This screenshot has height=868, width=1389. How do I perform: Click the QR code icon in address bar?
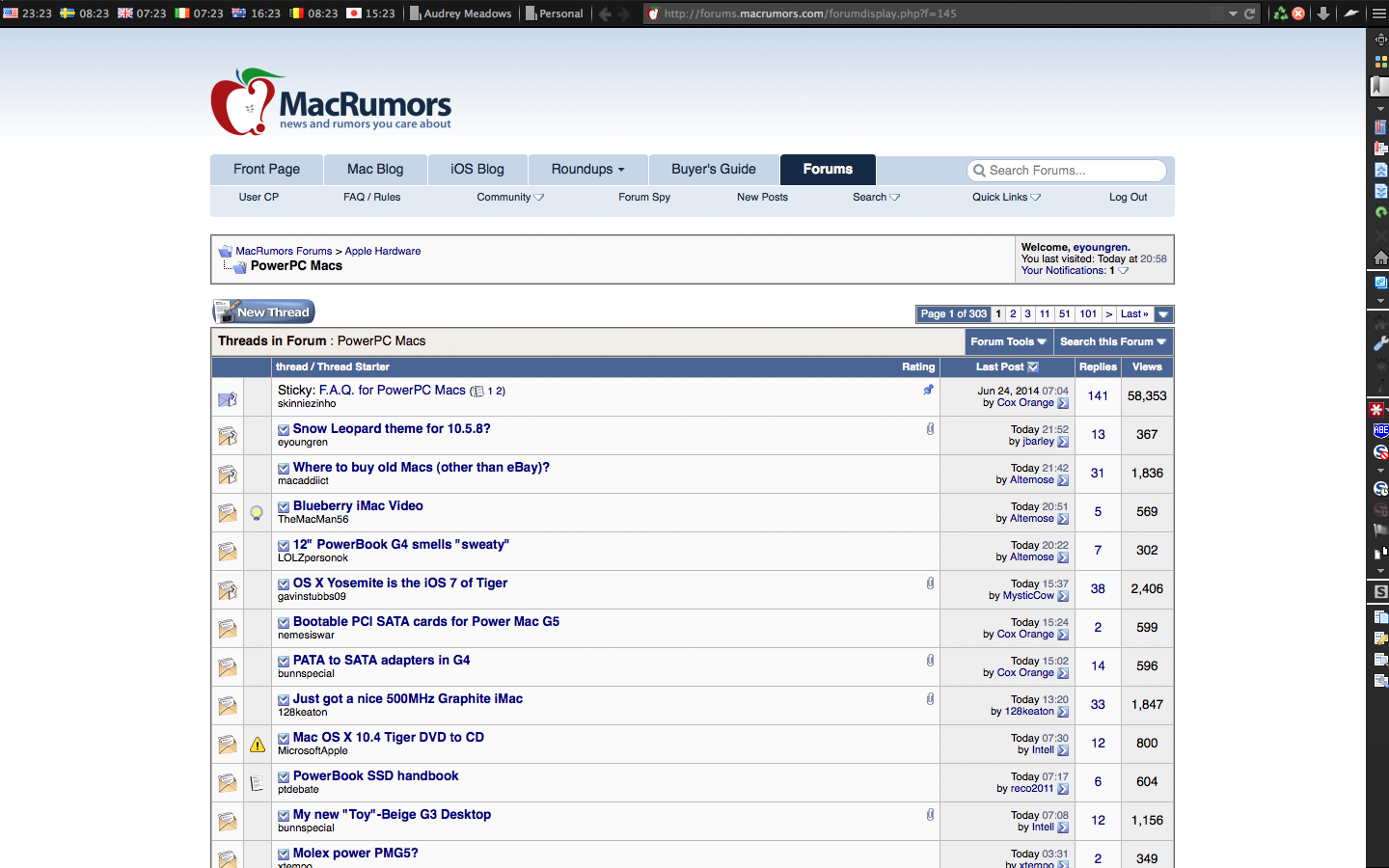tap(1217, 14)
